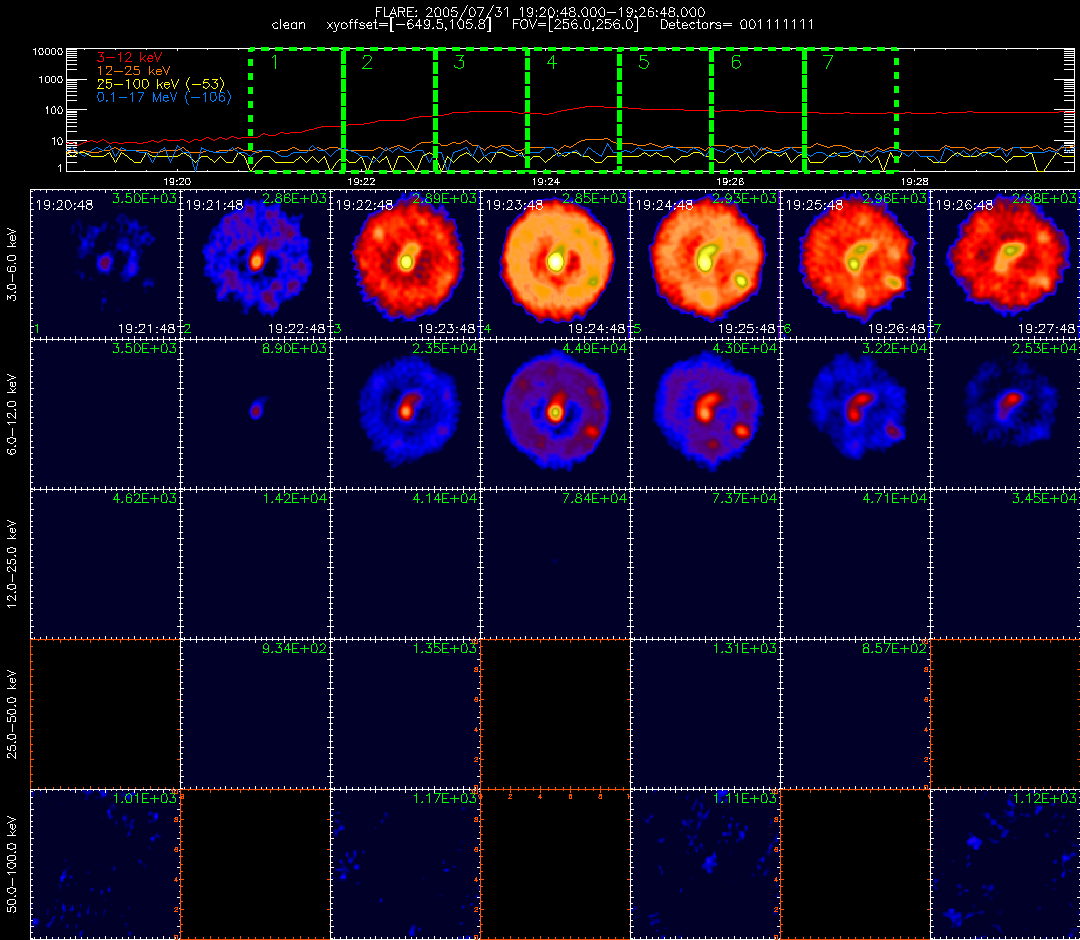Open the 50.0-100.0 keV image labeled 1.11E+03
Screen dimensions: 1080x940
click(x=706, y=865)
